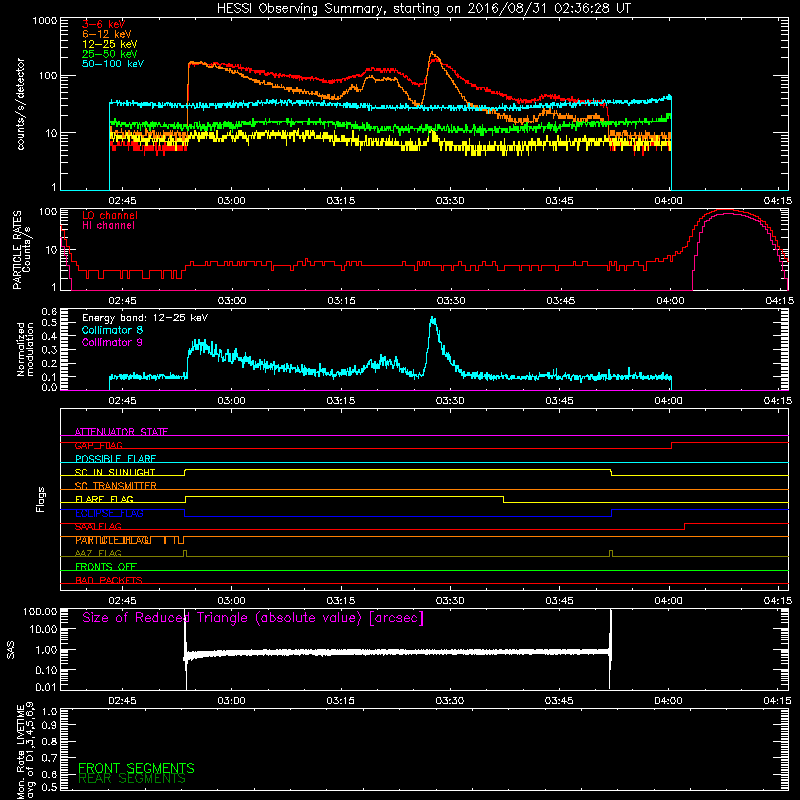This screenshot has width=800, height=800.
Task: Click the 03:00 tick under count-rate panel
Action: point(231,201)
